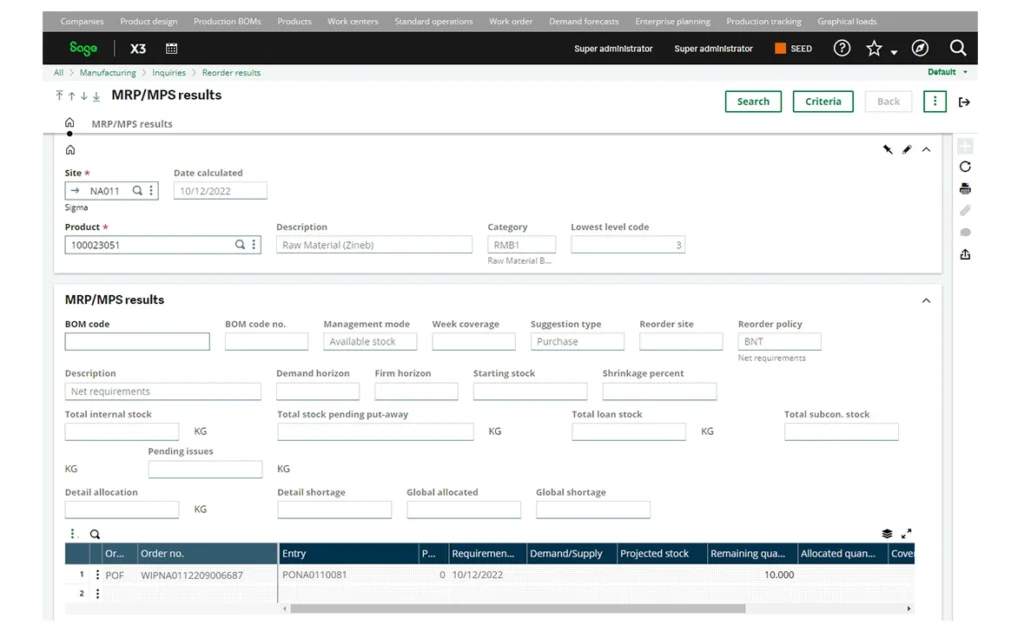Open the compass navigation icon

pos(919,48)
